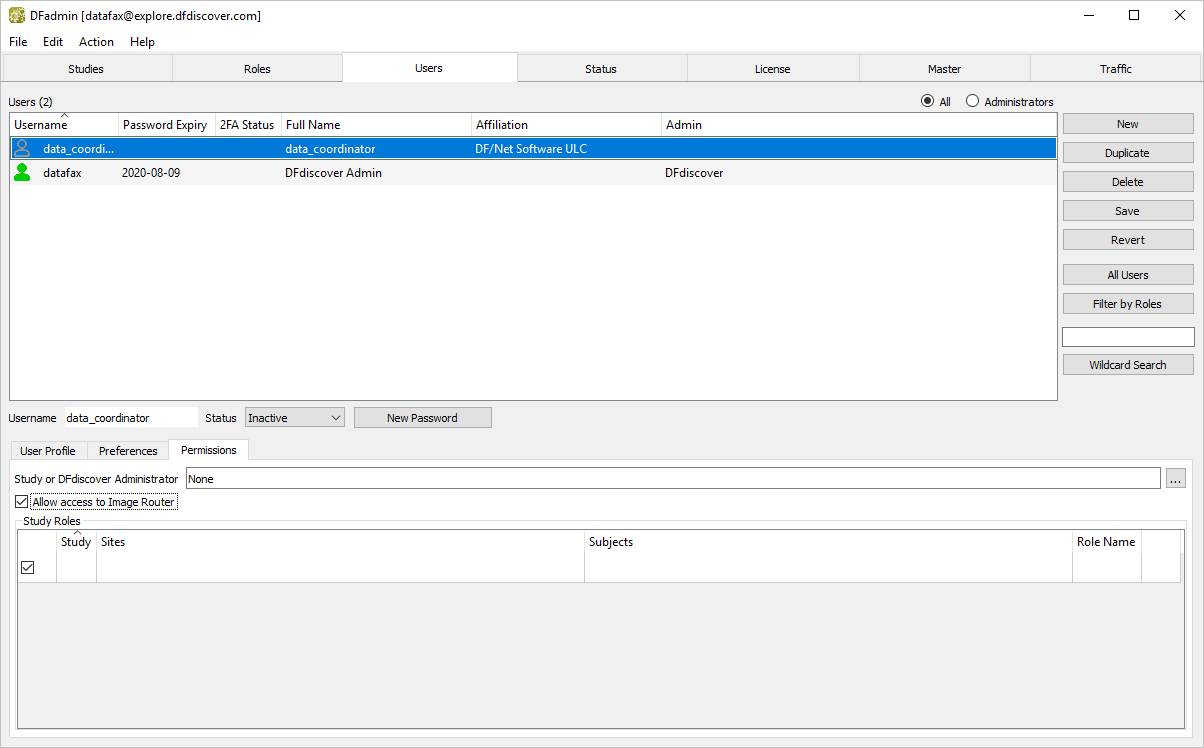Image resolution: width=1204 pixels, height=748 pixels.
Task: Click the New Password button
Action: tap(422, 418)
